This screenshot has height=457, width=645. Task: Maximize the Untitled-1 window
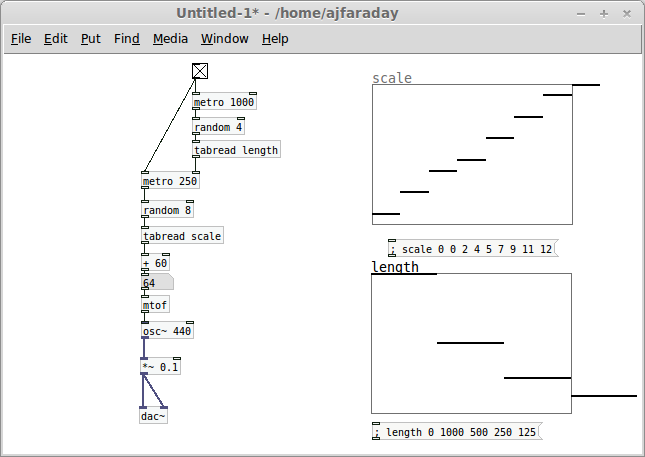click(604, 14)
